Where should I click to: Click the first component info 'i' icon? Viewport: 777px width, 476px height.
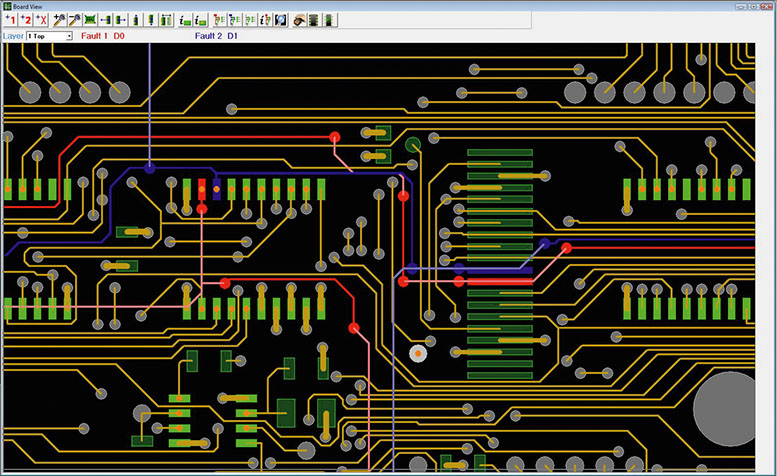[185, 20]
